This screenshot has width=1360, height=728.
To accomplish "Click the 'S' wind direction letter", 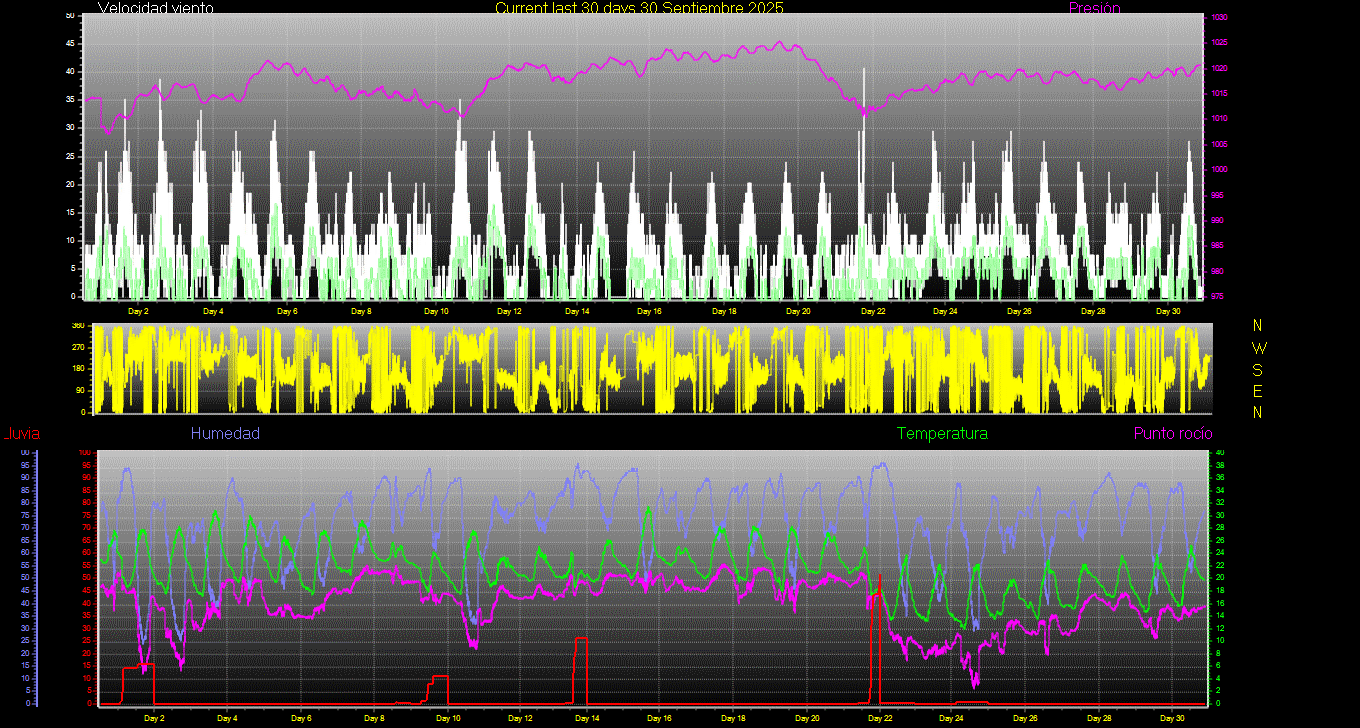I will pyautogui.click(x=1258, y=369).
